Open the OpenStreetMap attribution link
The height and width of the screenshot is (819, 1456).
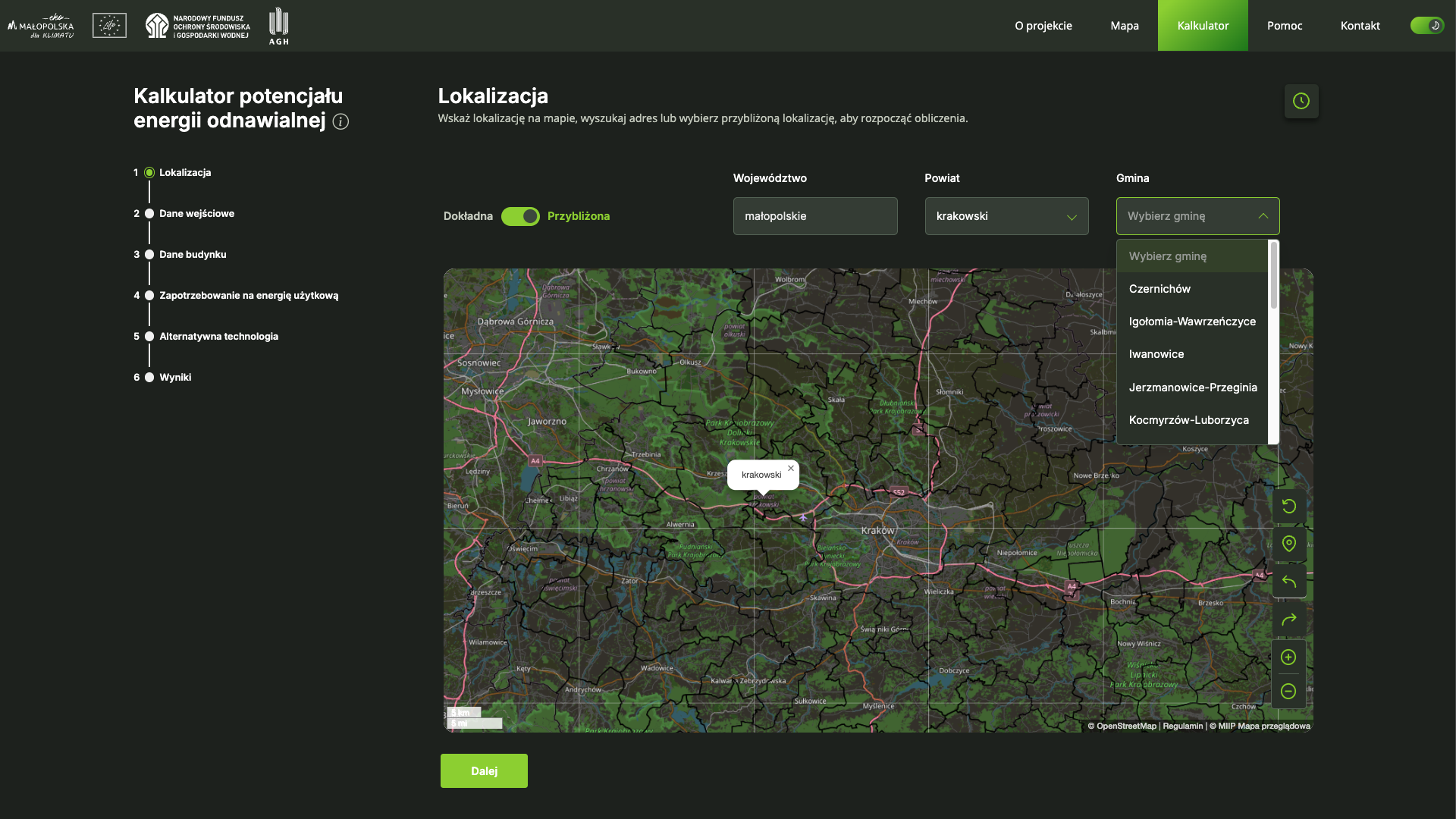[1122, 726]
